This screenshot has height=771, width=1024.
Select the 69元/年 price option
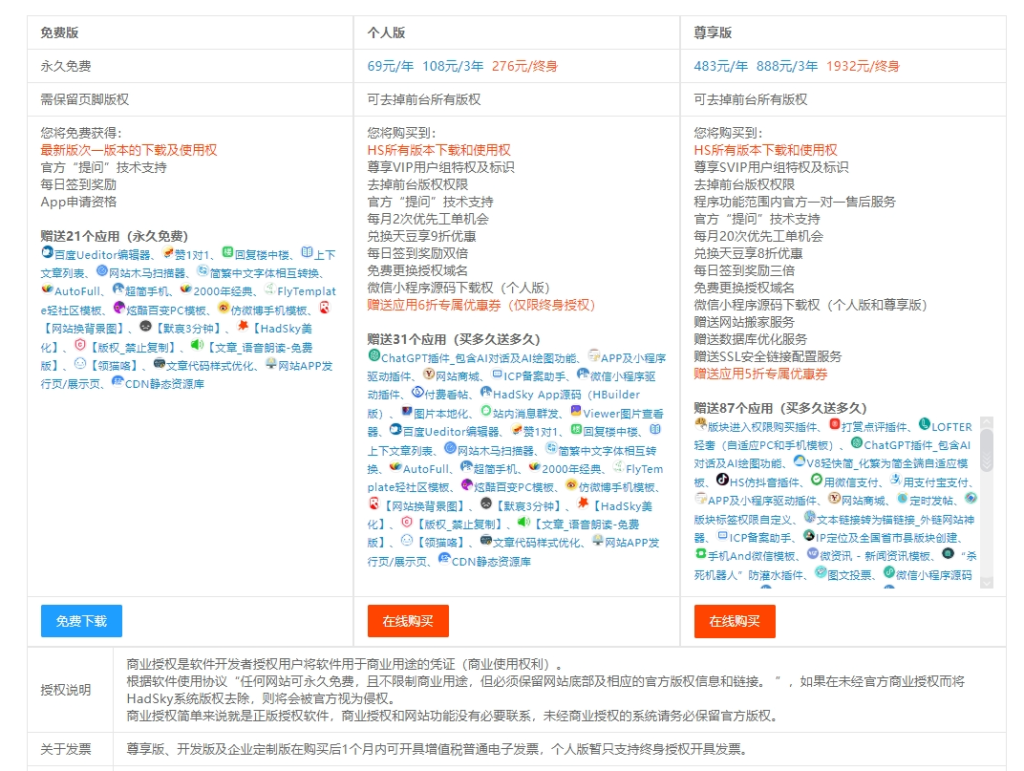(391, 66)
